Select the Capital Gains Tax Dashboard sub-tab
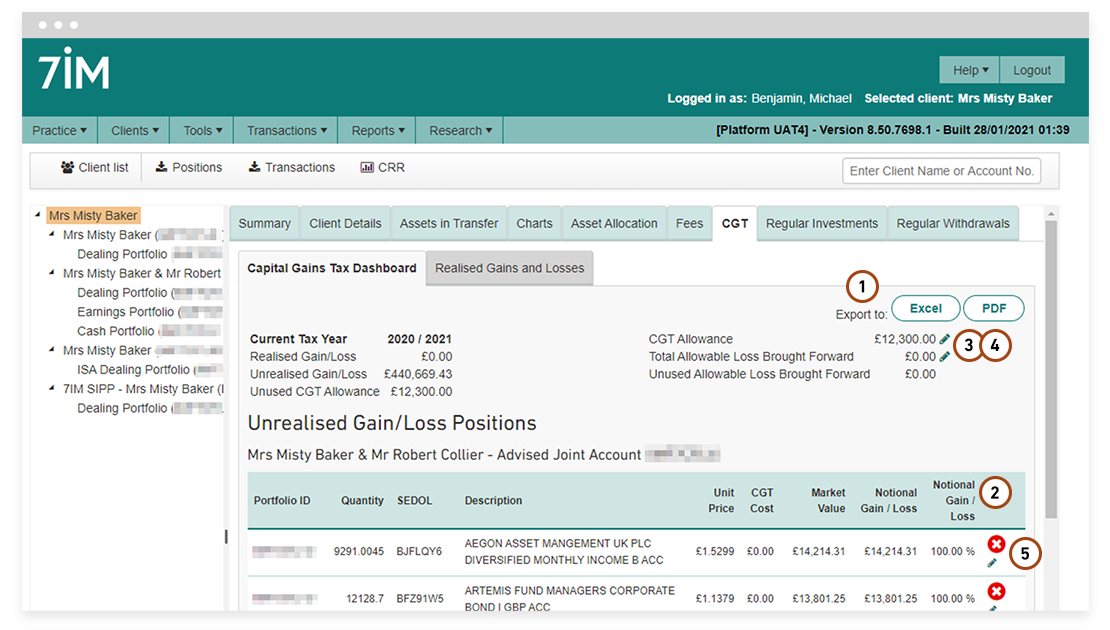Image resolution: width=1110 pixels, height=630 pixels. tap(332, 268)
